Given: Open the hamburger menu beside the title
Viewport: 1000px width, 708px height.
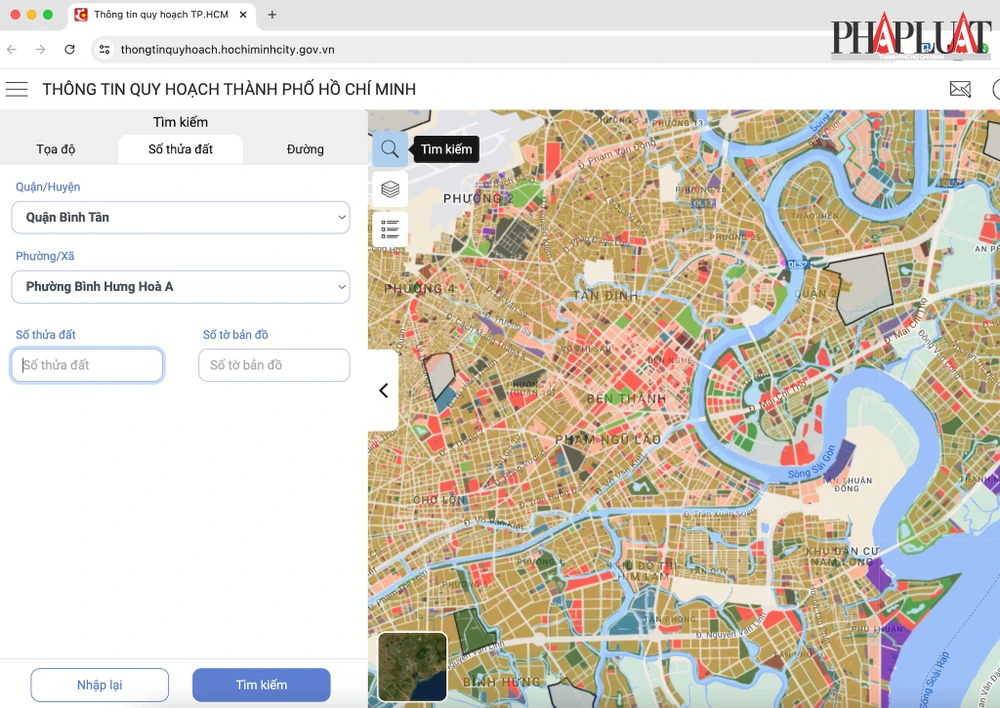Looking at the screenshot, I should (x=17, y=90).
